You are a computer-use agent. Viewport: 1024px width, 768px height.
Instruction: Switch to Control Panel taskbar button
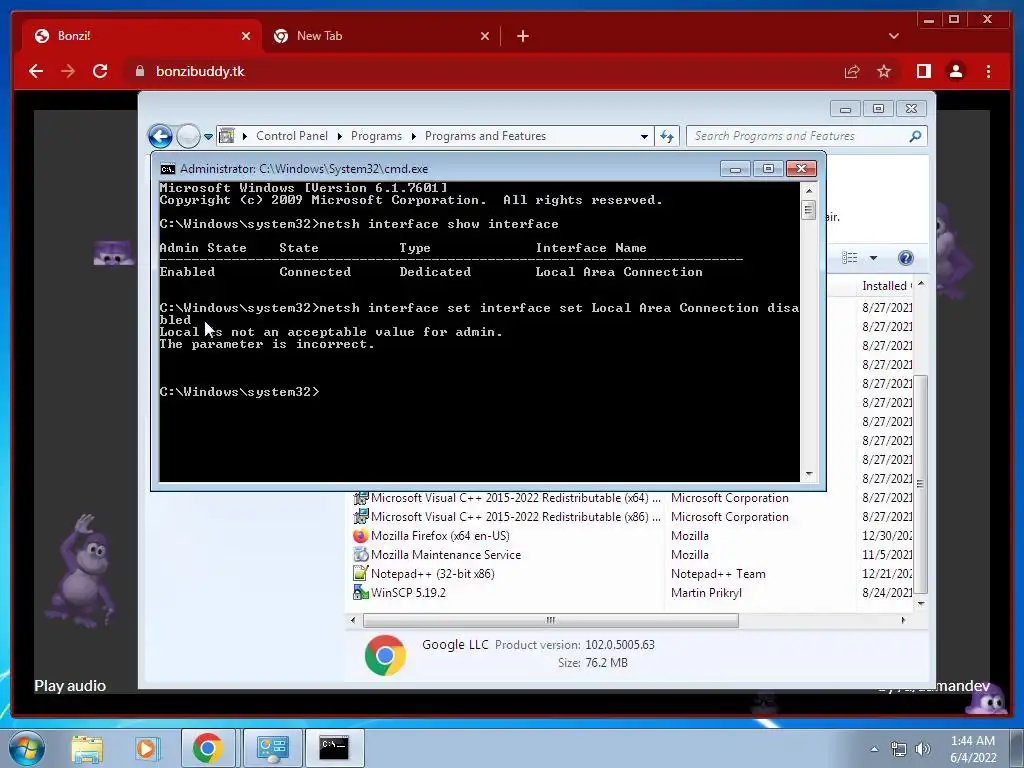coord(272,748)
